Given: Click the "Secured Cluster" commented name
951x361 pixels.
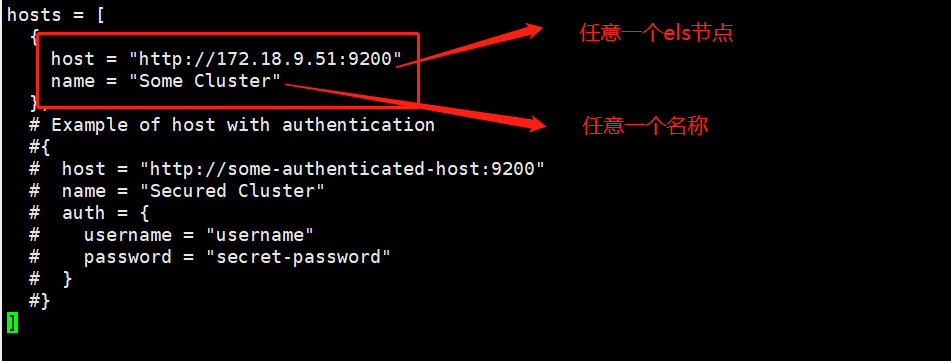Looking at the screenshot, I should pos(232,191).
